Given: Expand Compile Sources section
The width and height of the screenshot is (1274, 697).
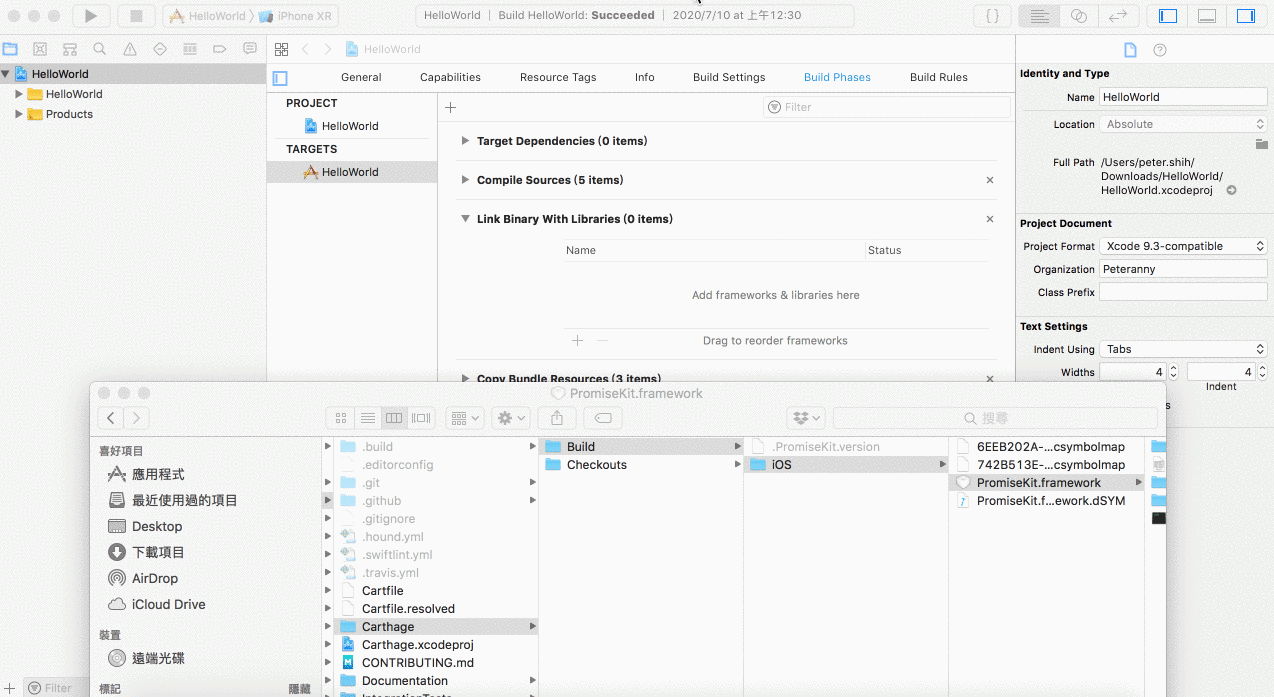Looking at the screenshot, I should click(465, 180).
